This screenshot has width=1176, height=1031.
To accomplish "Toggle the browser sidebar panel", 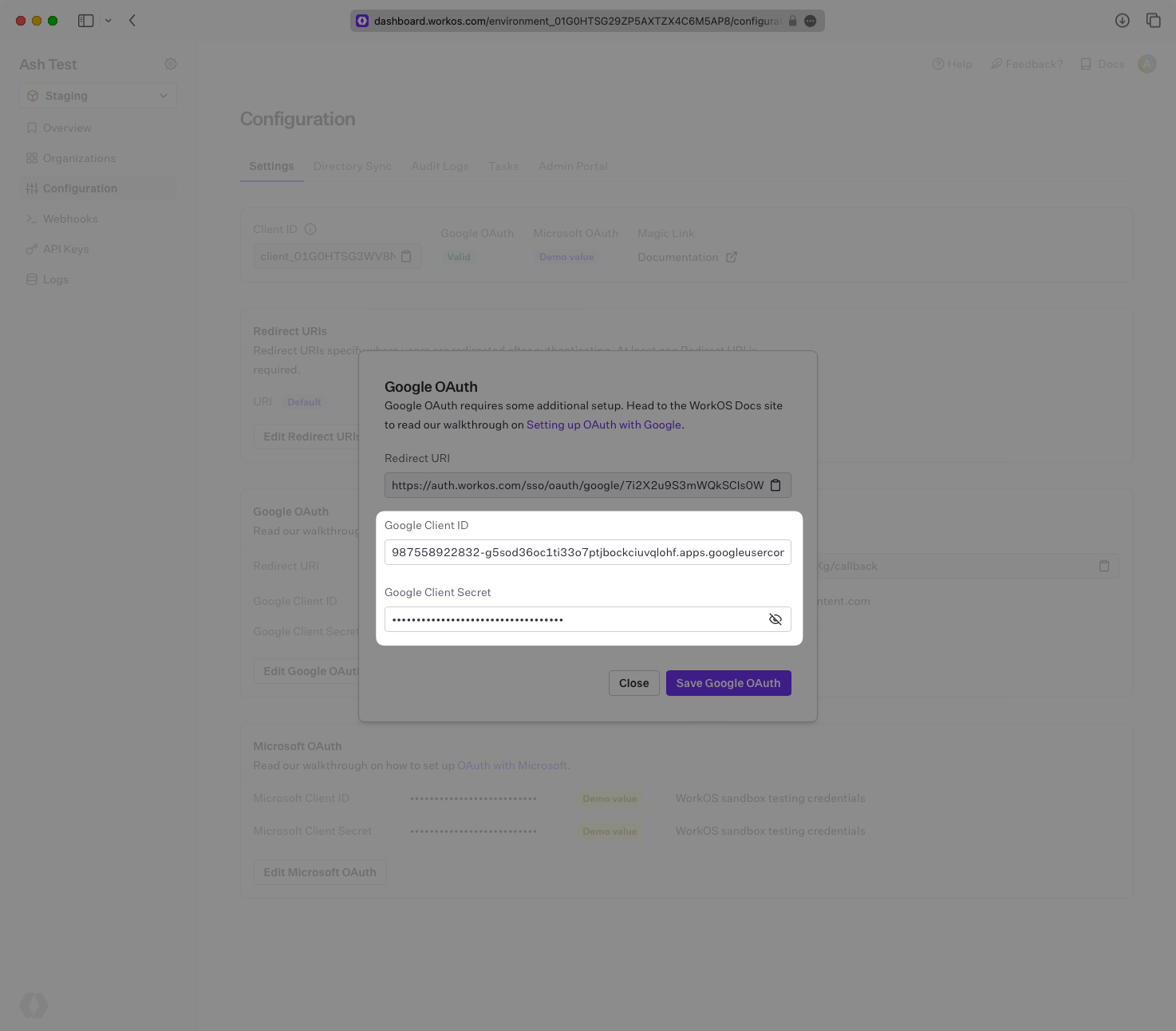I will pyautogui.click(x=85, y=20).
